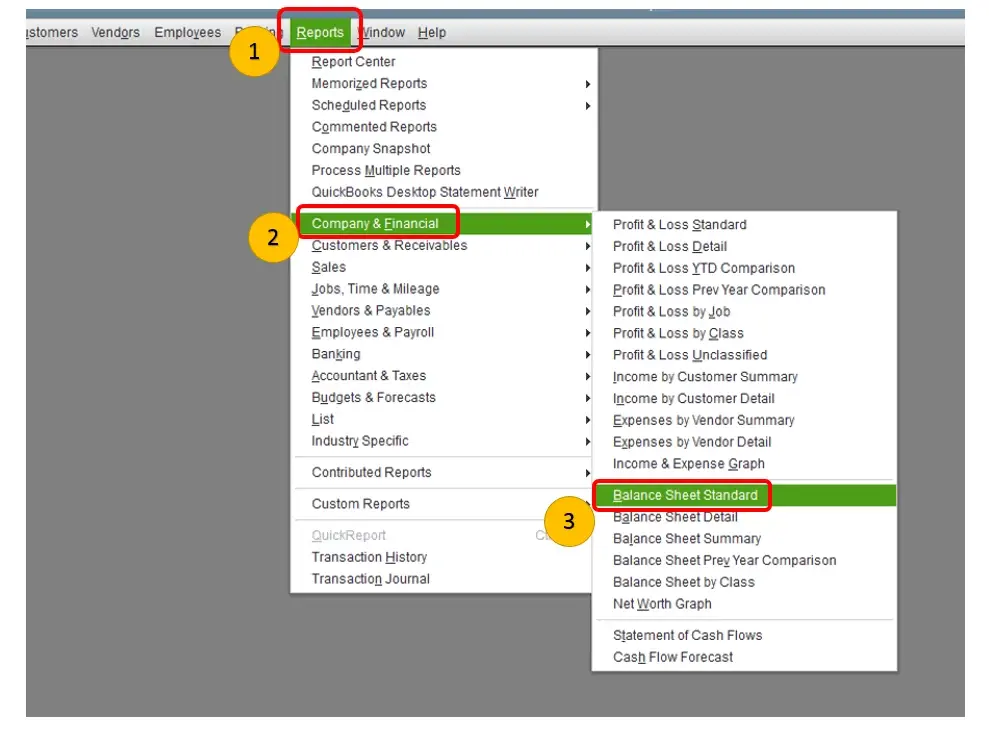Viewport: 989px width, 732px height.
Task: Expand Jobs, Time & Mileage submenu
Action: [443, 289]
